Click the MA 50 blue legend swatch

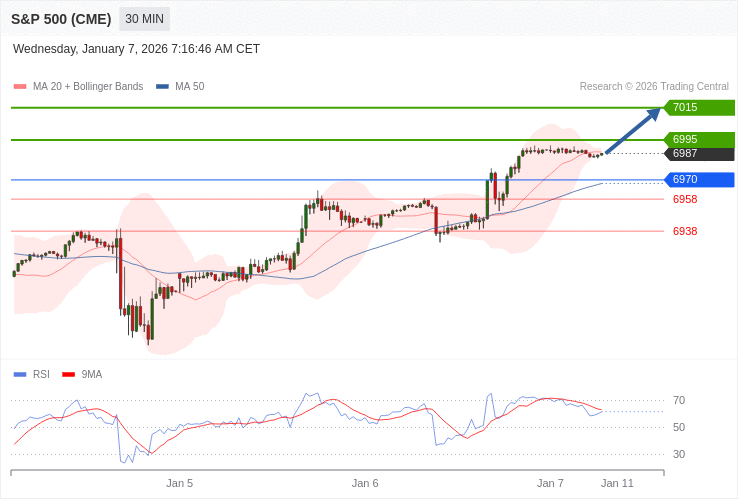(x=162, y=87)
